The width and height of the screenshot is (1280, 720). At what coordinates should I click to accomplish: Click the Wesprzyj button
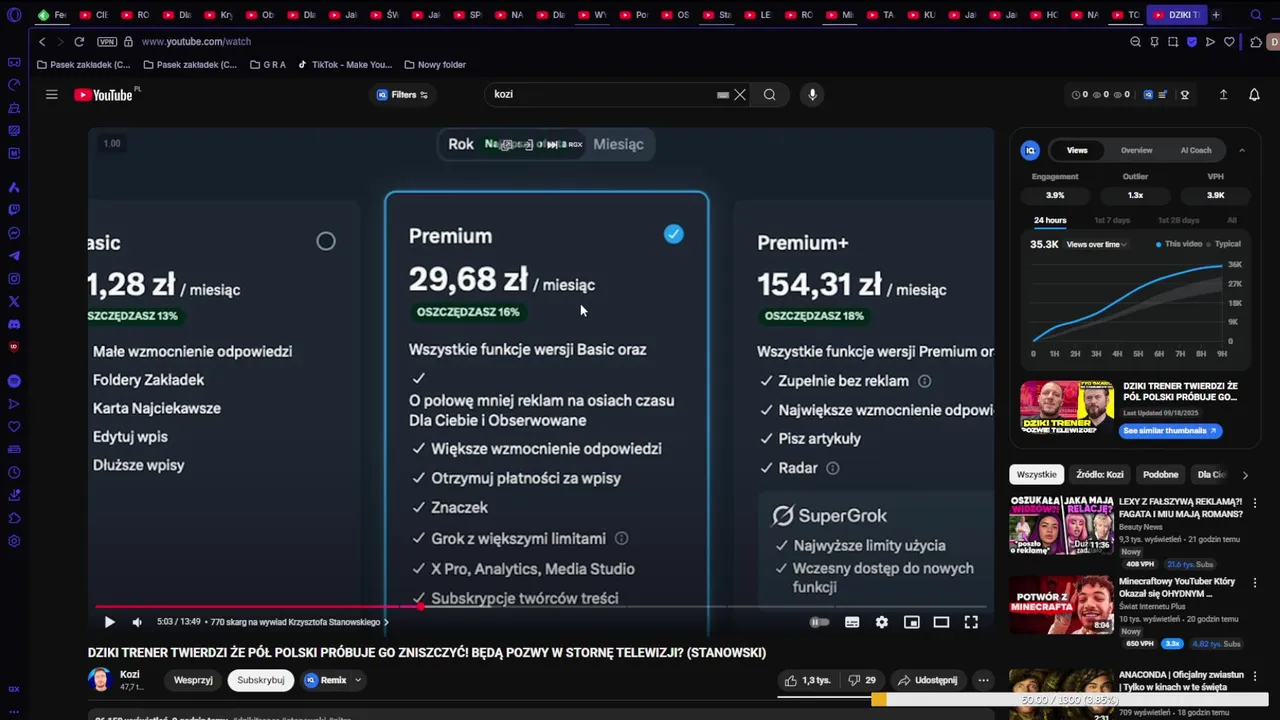pyautogui.click(x=193, y=680)
